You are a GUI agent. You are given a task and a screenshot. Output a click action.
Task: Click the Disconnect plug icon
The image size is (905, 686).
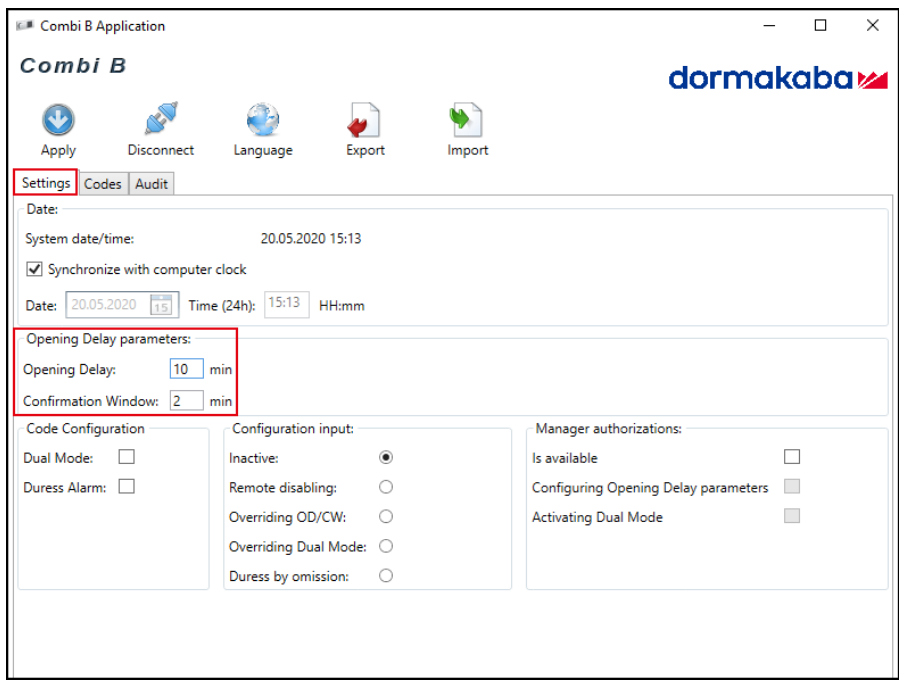click(x=160, y=120)
